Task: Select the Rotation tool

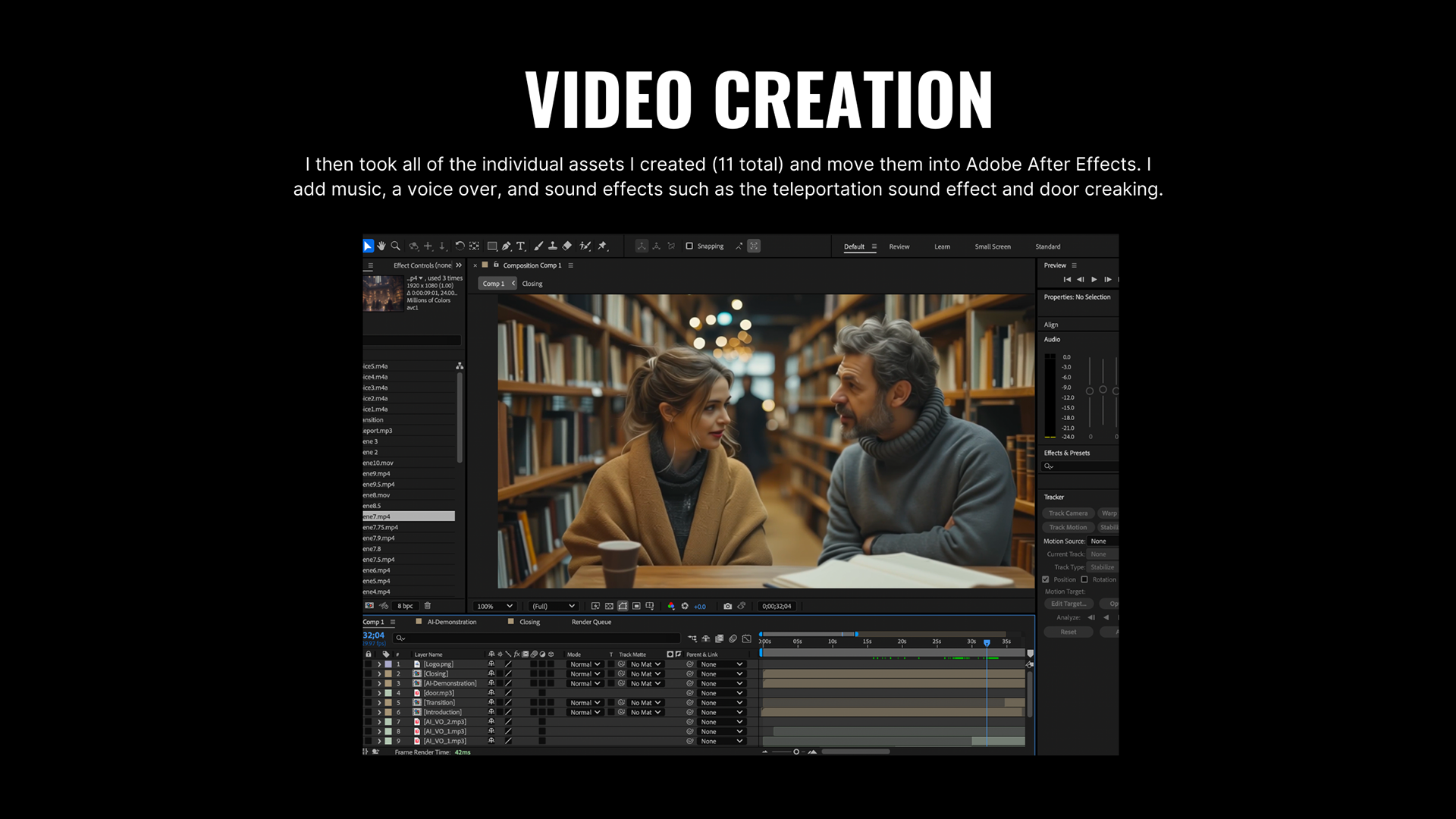Action: click(460, 246)
